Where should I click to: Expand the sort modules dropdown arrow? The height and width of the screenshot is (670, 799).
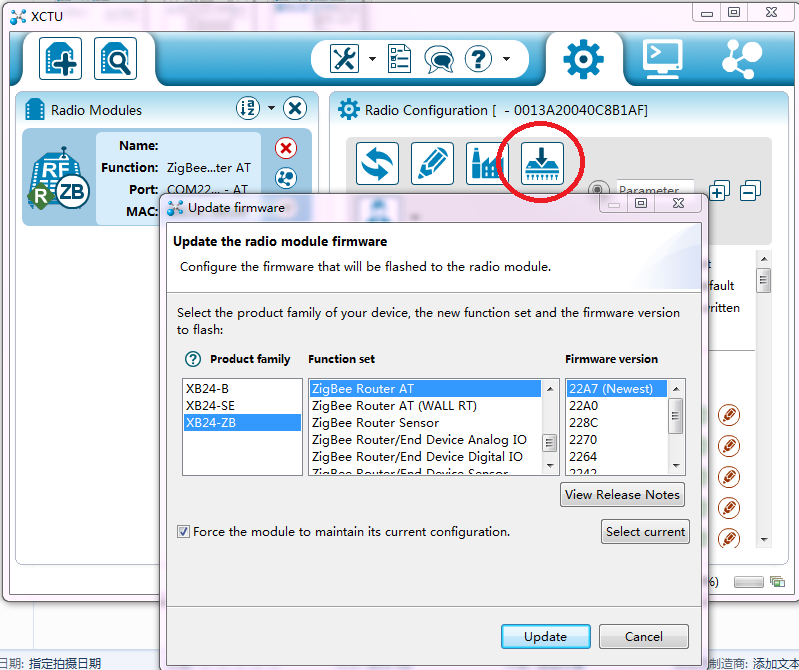pyautogui.click(x=272, y=108)
